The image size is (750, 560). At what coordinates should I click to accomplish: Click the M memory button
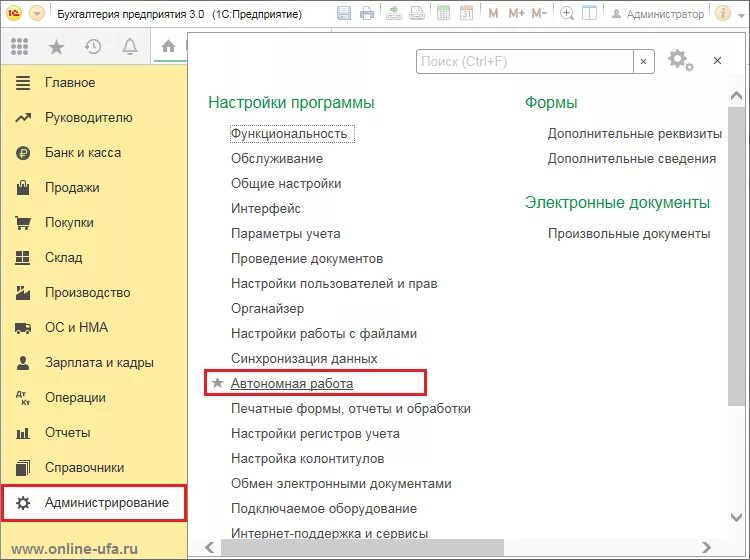tap(493, 13)
